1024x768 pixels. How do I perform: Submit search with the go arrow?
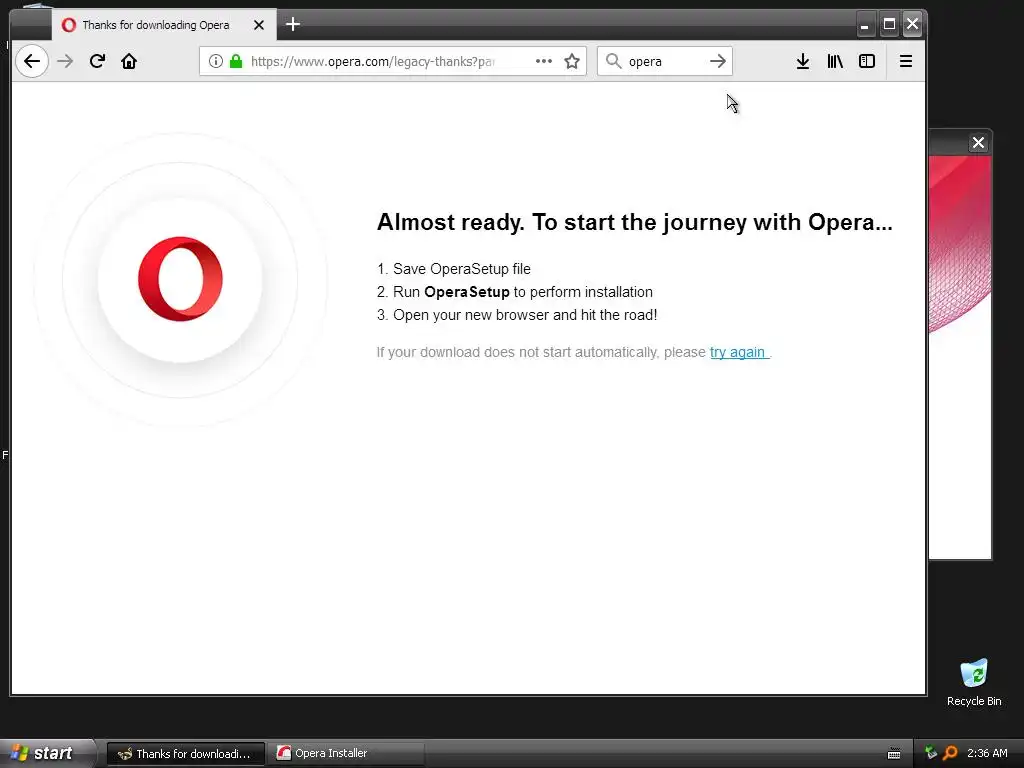pyautogui.click(x=718, y=61)
